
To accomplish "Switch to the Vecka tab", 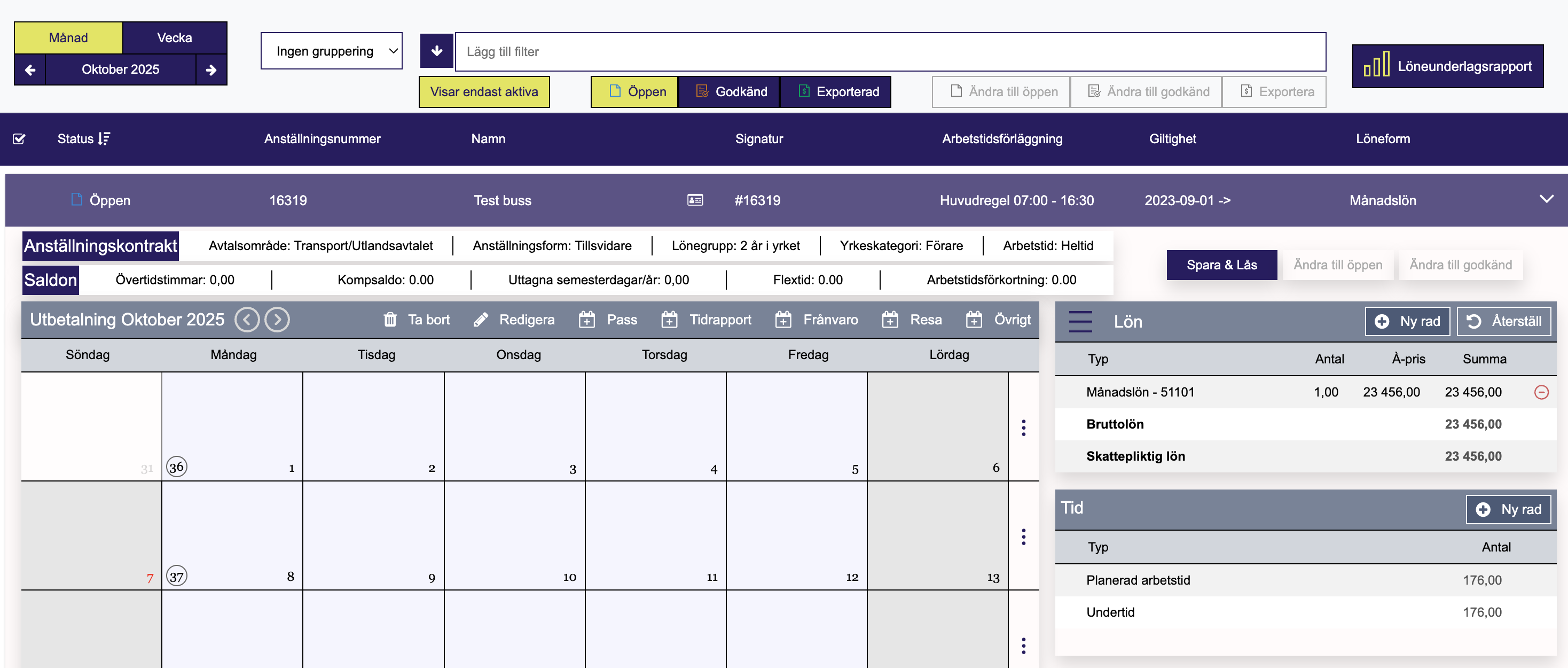I will (x=174, y=37).
